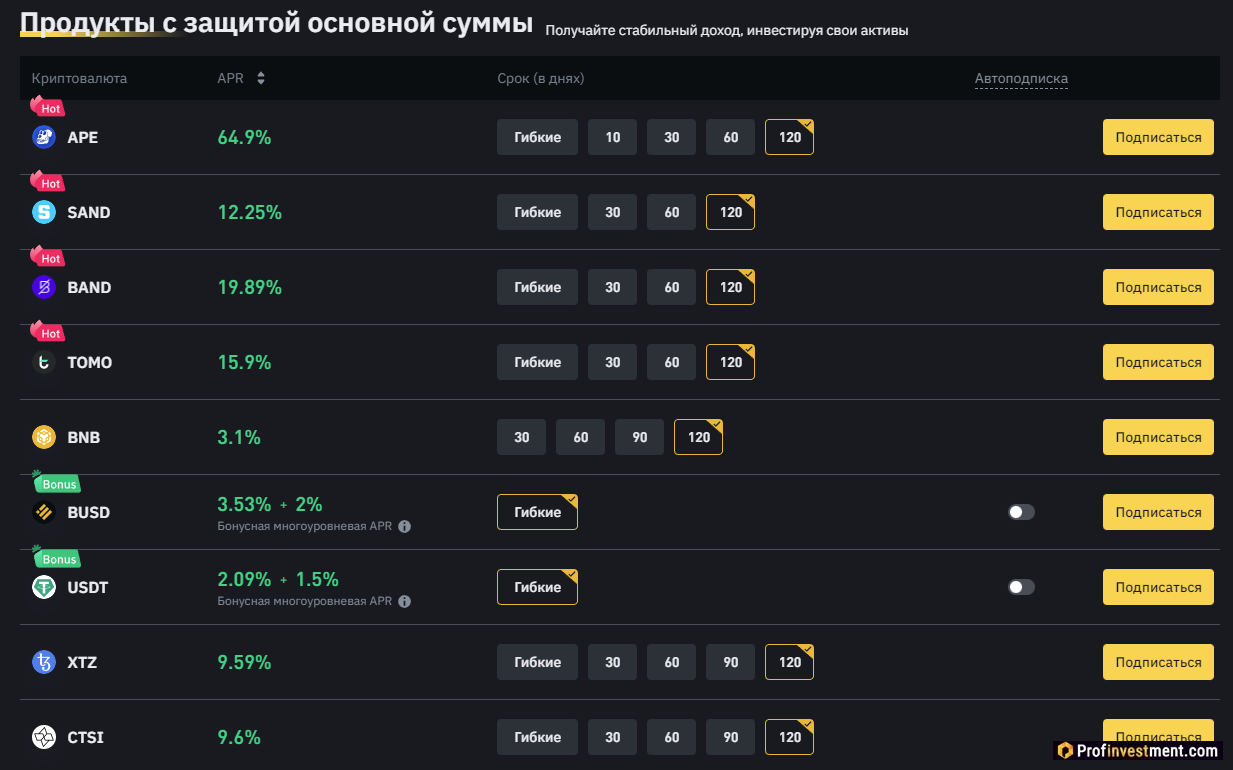Select 30-day term for BNB
1233x770 pixels.
[522, 437]
